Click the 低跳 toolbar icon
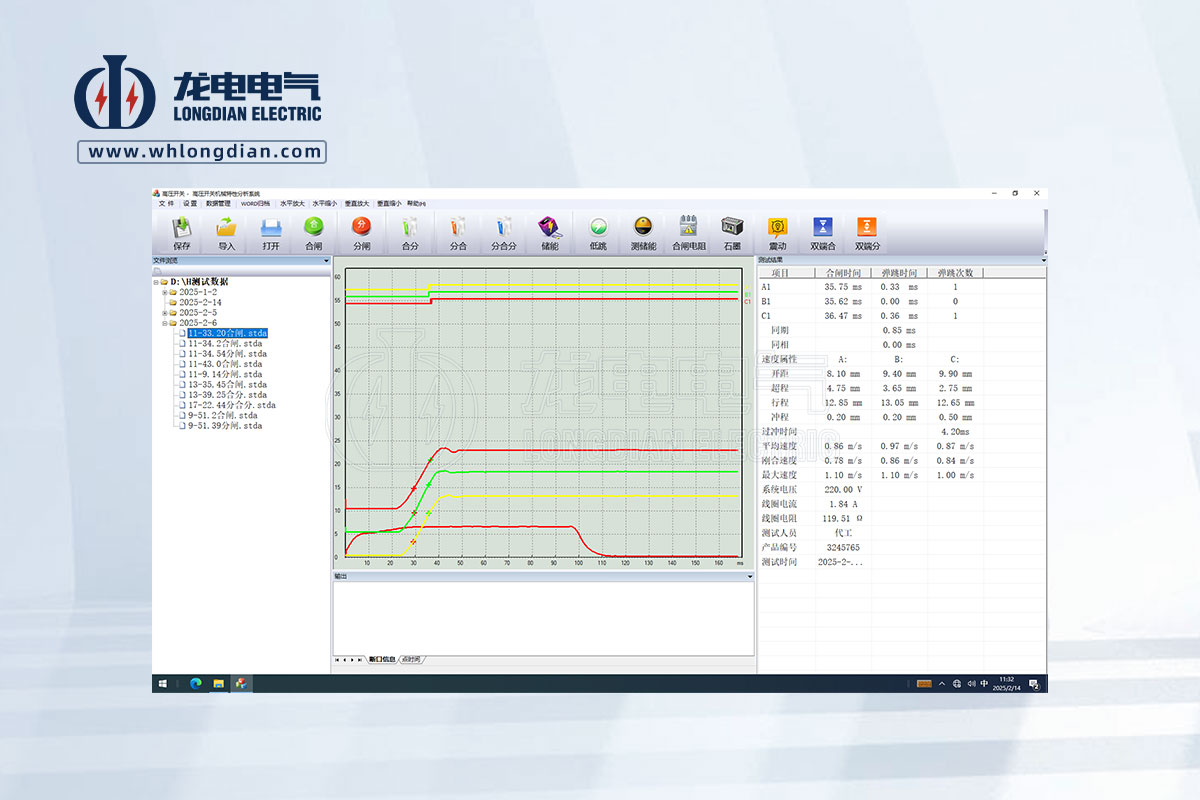 598,228
